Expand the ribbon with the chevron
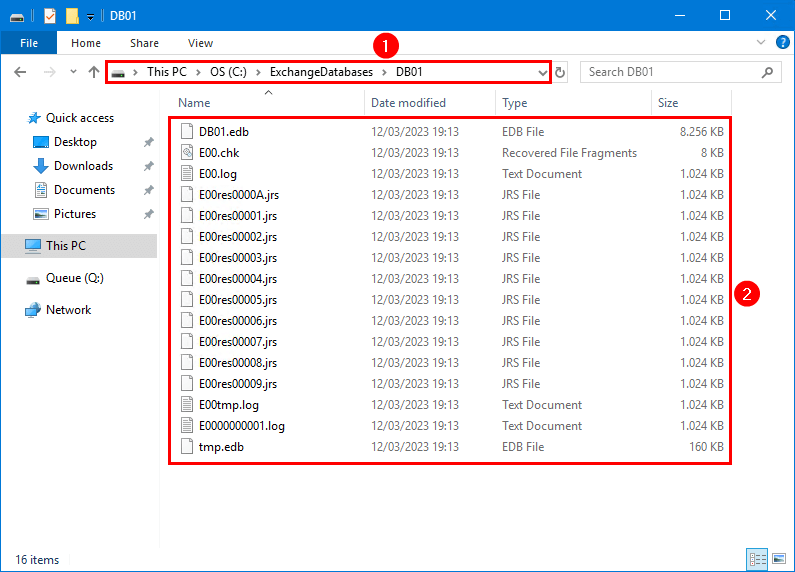This screenshot has height=572, width=795. 761,43
